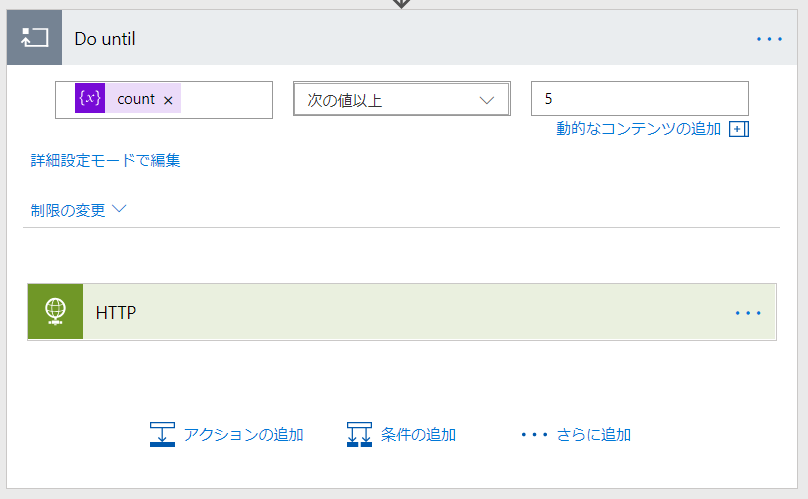
Task: Expand the 制限の変更 section
Action: pos(78,210)
